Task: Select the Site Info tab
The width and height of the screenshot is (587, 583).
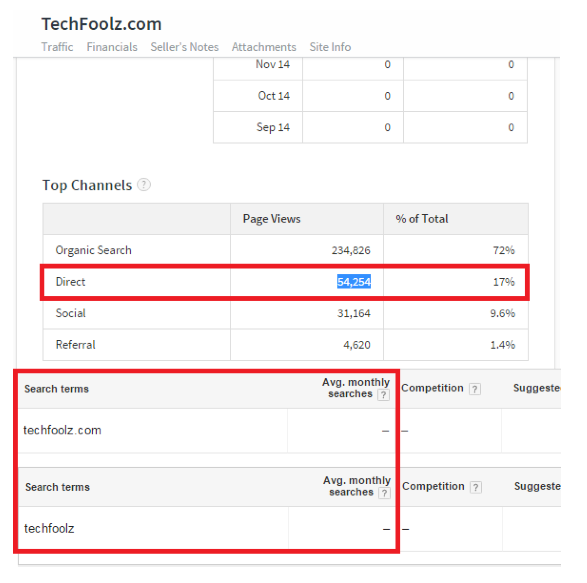Action: (330, 47)
